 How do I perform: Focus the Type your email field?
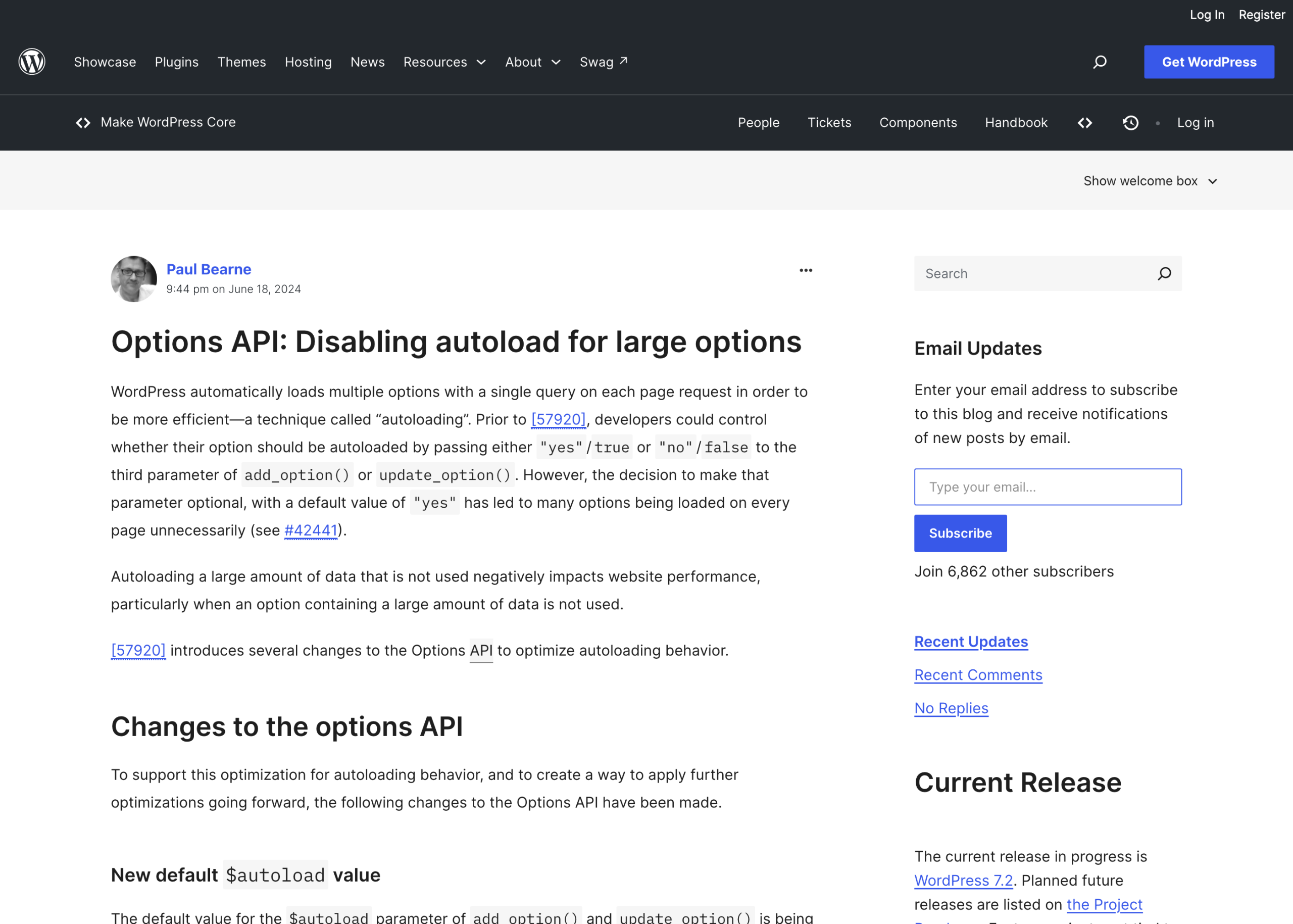[x=1048, y=487]
